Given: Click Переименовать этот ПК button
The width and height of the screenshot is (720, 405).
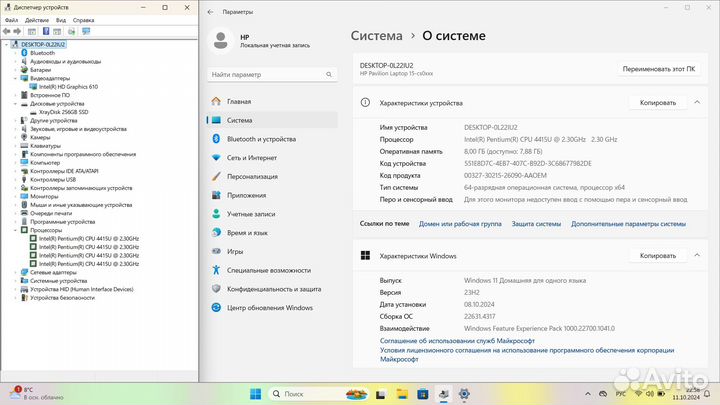Looking at the screenshot, I should click(x=658, y=69).
